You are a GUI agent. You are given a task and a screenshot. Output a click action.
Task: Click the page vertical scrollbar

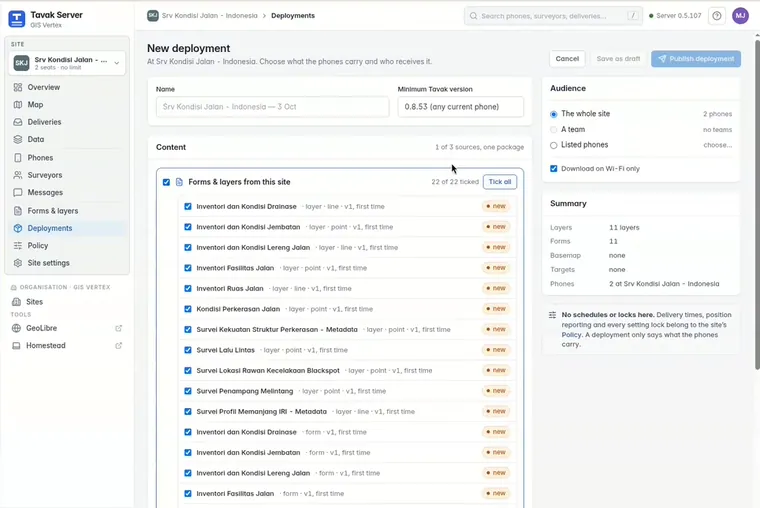[757, 204]
